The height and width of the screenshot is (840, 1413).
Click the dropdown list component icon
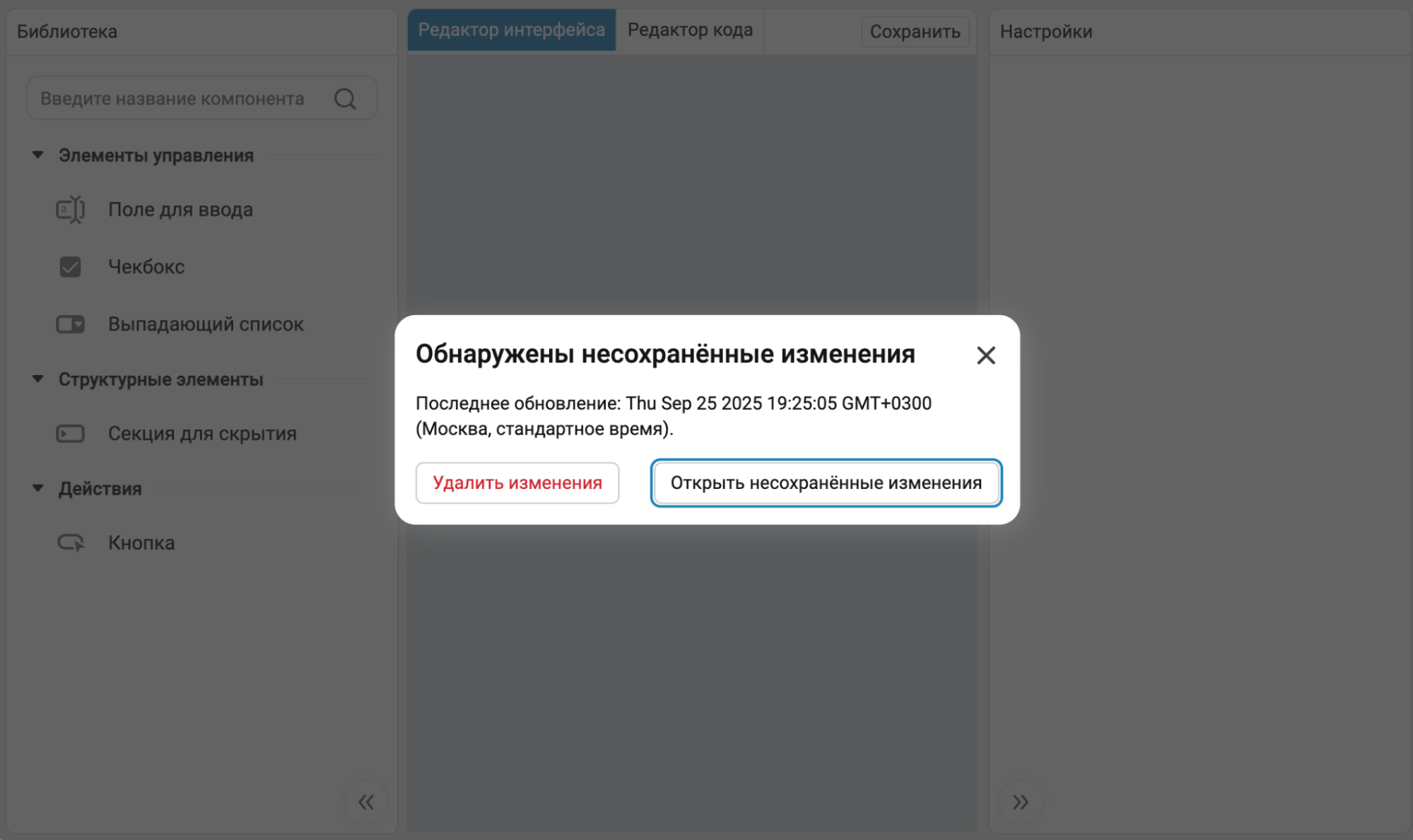(70, 324)
